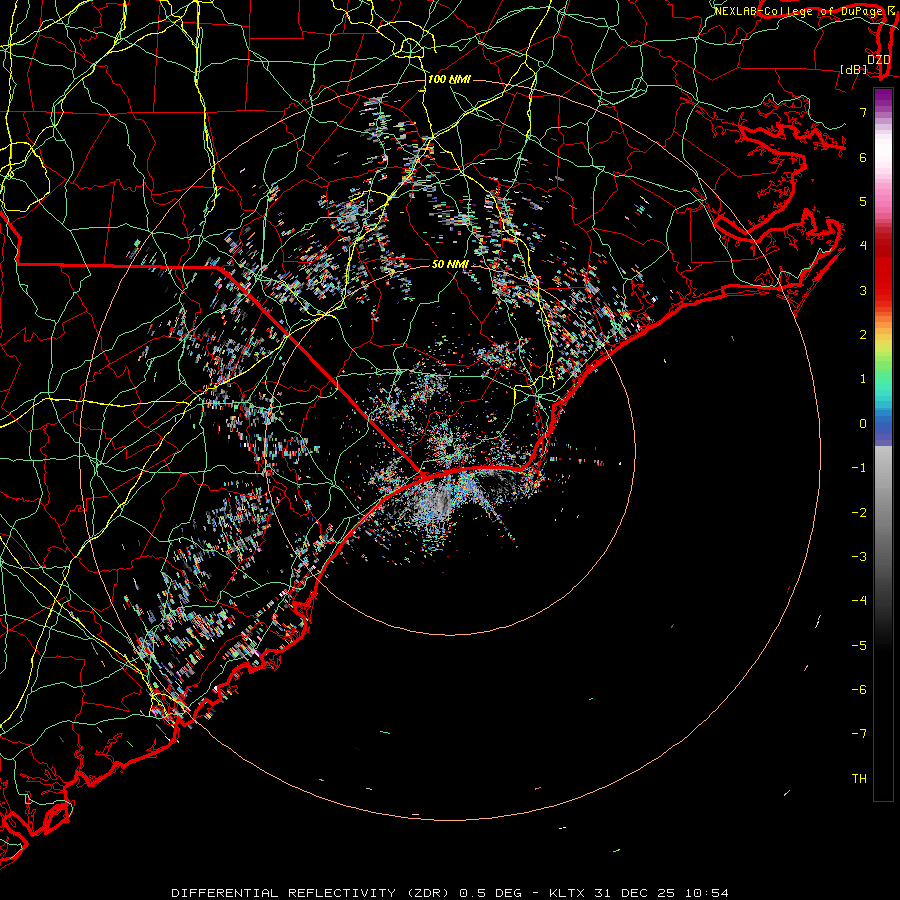Click the -6 legend value
This screenshot has height=900, width=900.
pyautogui.click(x=859, y=690)
